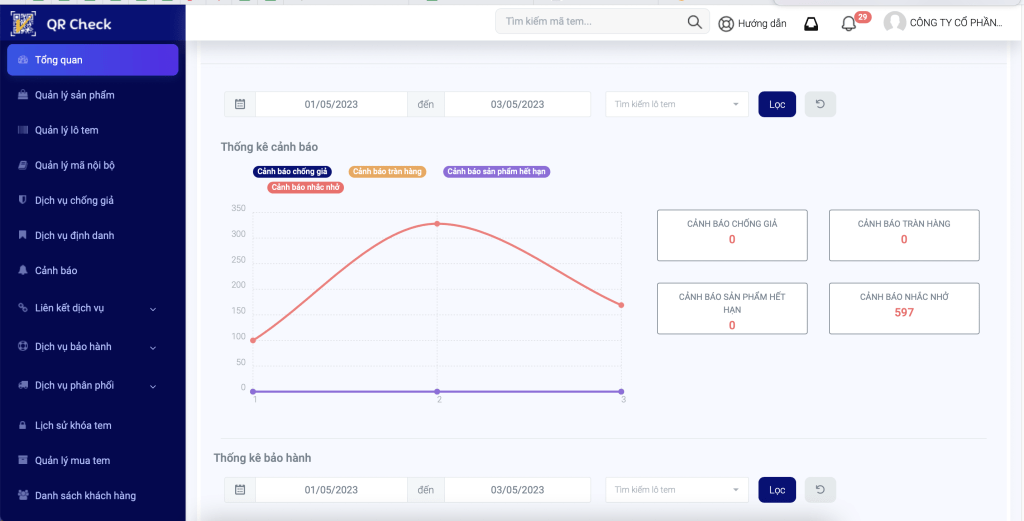Screen dimensions: 1024x521
Task: Click the Dịch vụ bảo hành lifebuoy icon
Action: pyautogui.click(x=23, y=347)
